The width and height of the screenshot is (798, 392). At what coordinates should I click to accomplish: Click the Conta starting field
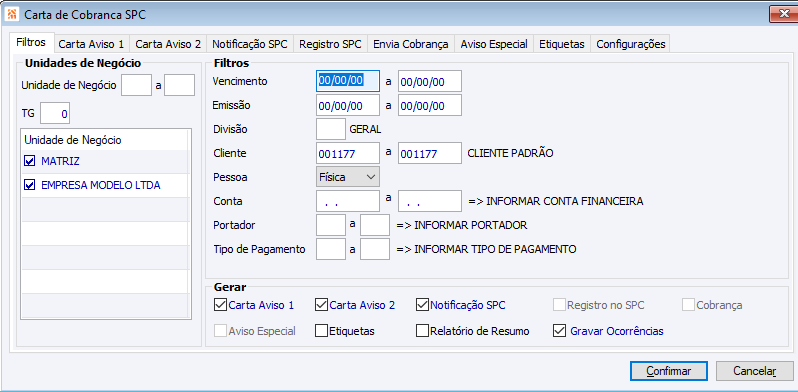tap(348, 201)
